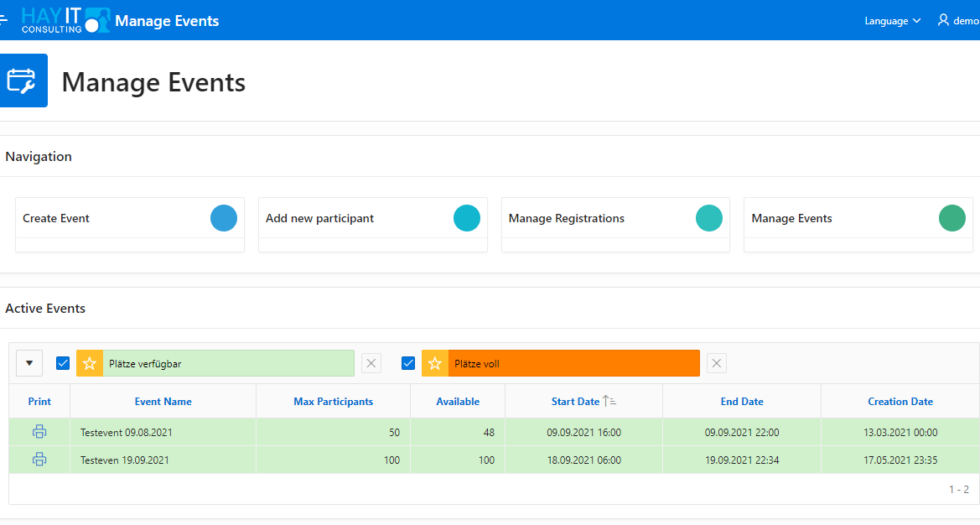
Task: Click start date 18.09.2021 06:00
Action: tap(584, 460)
